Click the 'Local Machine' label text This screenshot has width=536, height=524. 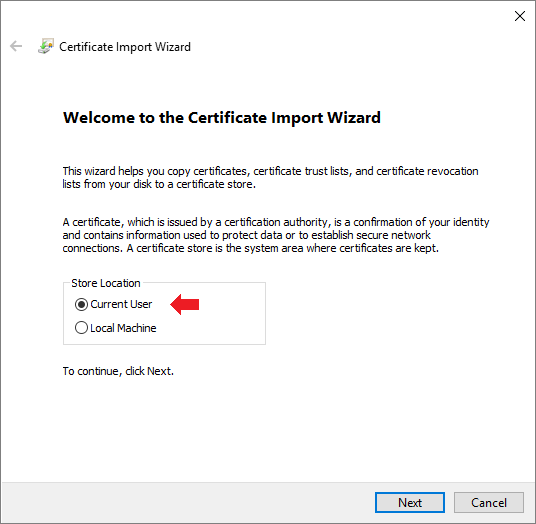(123, 328)
